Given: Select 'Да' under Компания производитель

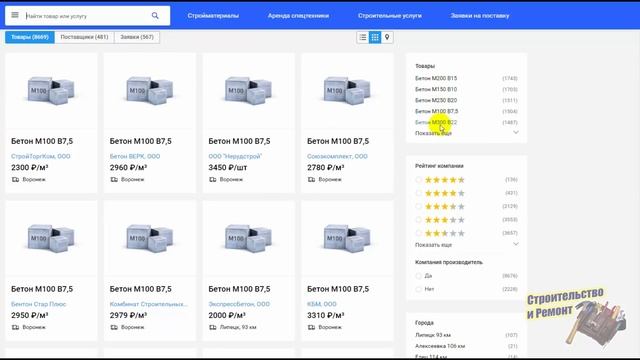Looking at the screenshot, I should point(418,276).
